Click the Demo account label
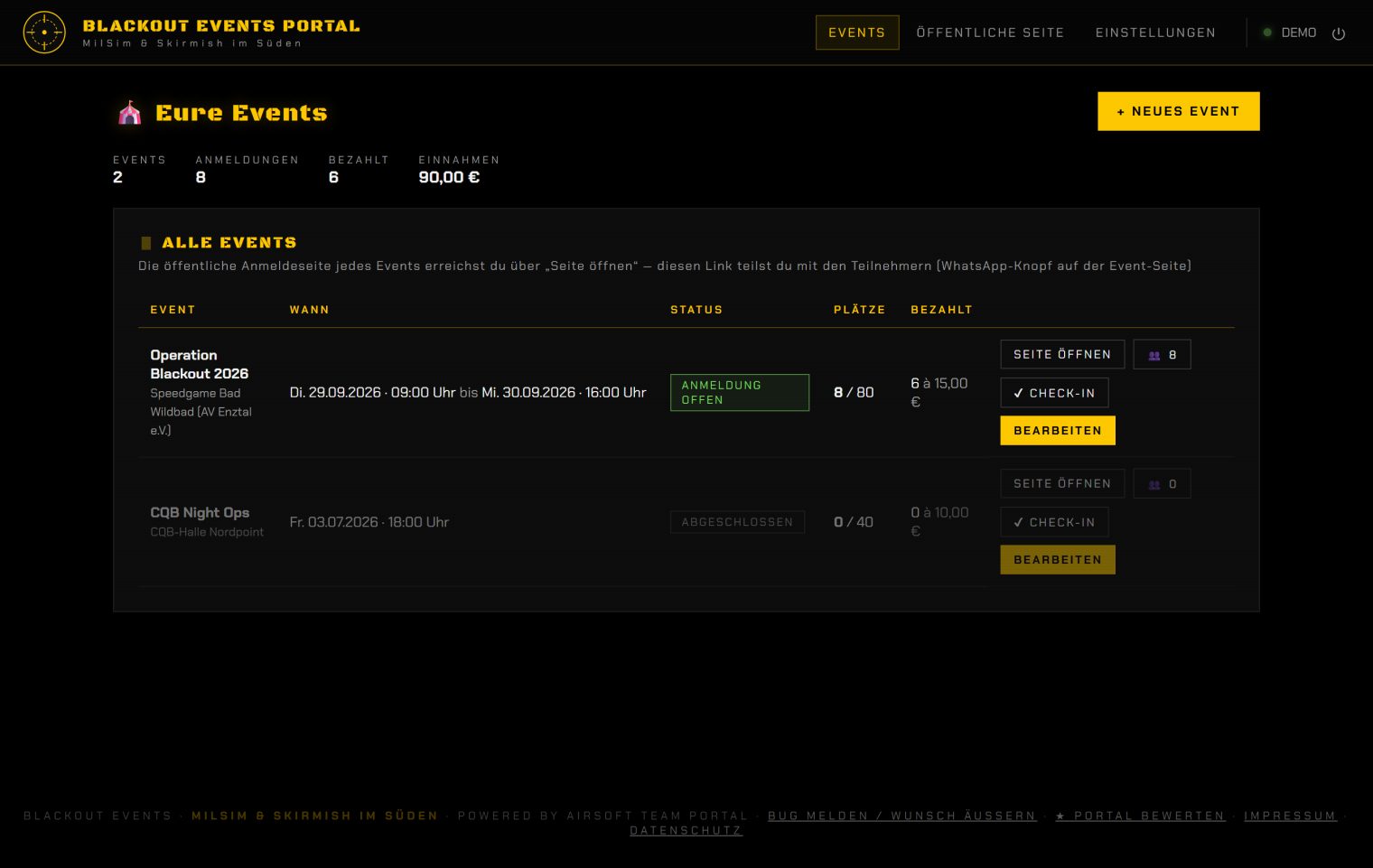1373x868 pixels. coord(1299,33)
